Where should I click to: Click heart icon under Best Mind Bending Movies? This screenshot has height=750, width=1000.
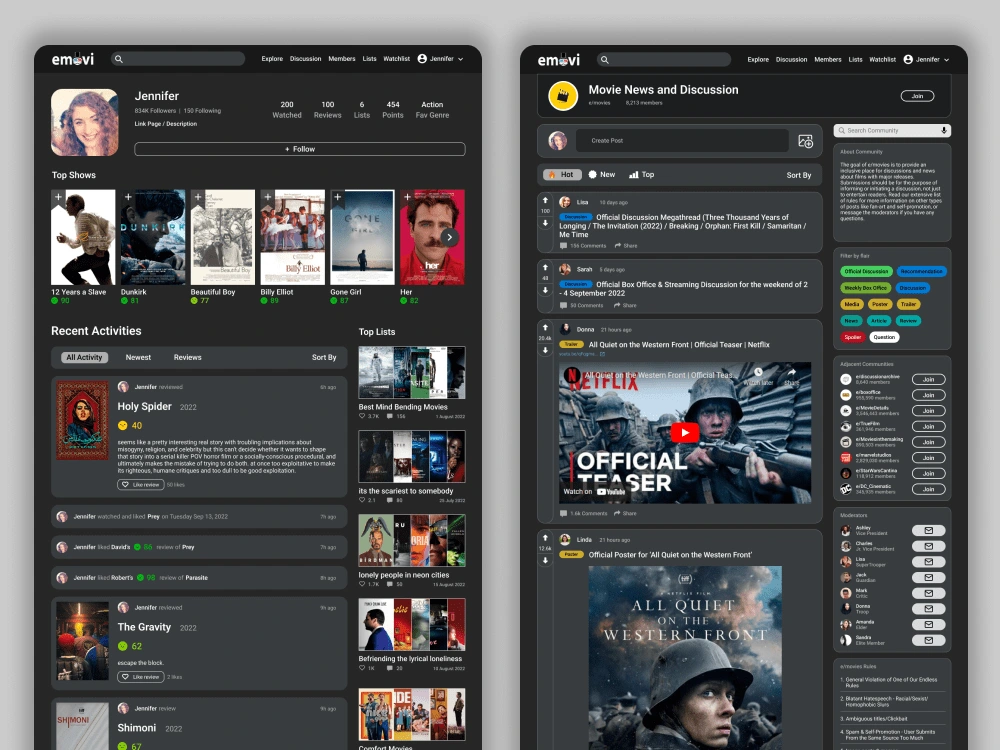click(x=362, y=416)
